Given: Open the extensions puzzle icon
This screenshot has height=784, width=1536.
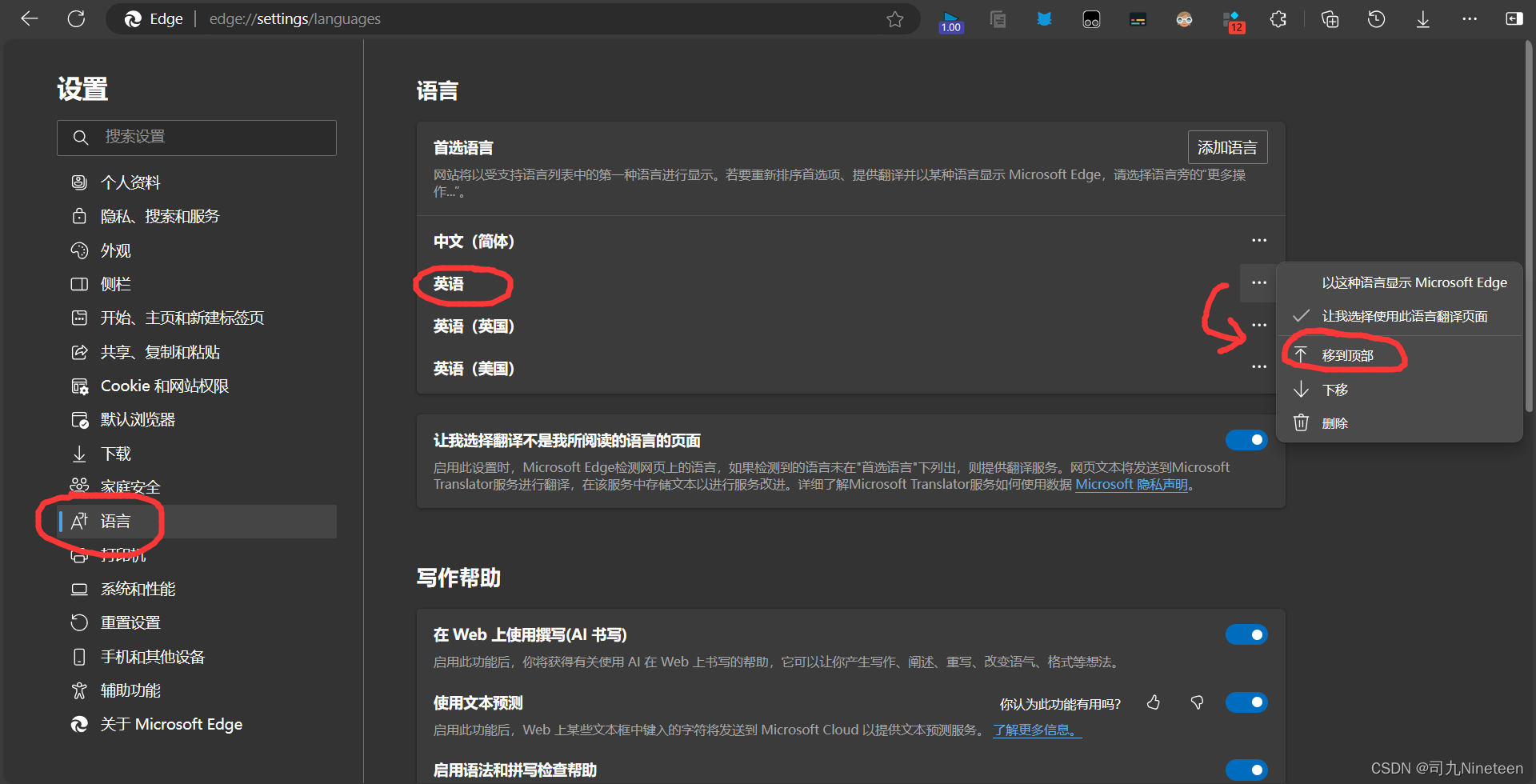Looking at the screenshot, I should coord(1278,19).
